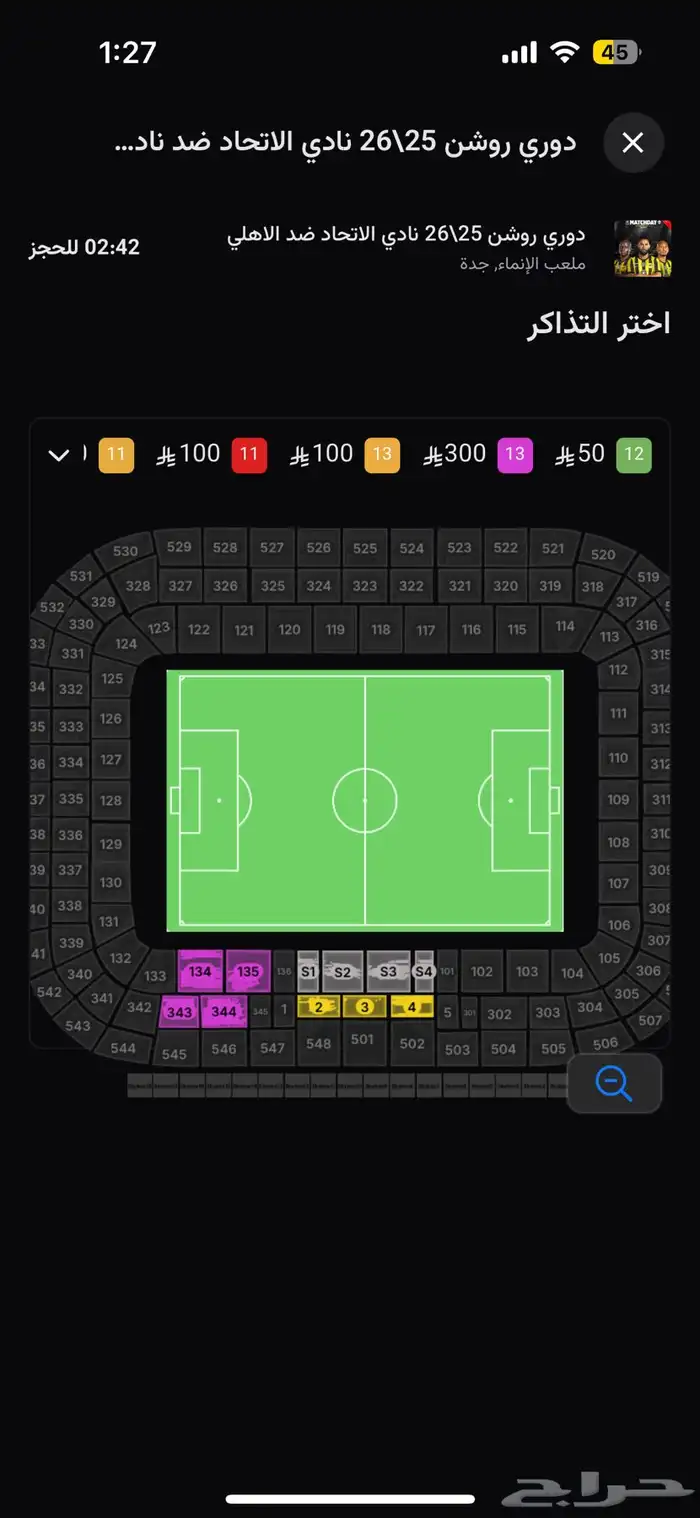This screenshot has height=1518, width=700.
Task: Select the red 100 riyal category swatch
Action: [249, 455]
